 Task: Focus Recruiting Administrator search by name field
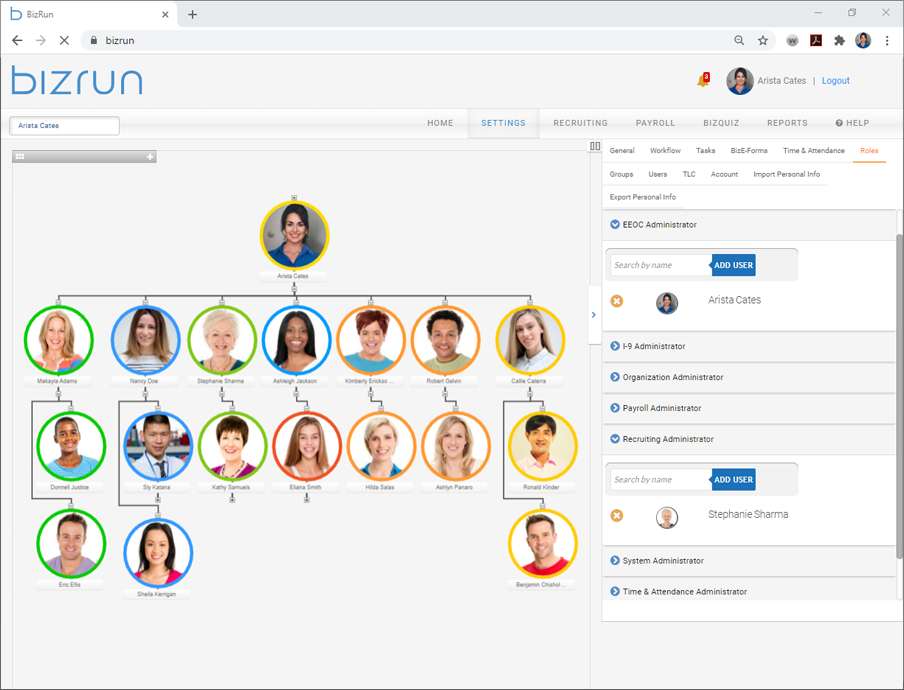click(660, 480)
